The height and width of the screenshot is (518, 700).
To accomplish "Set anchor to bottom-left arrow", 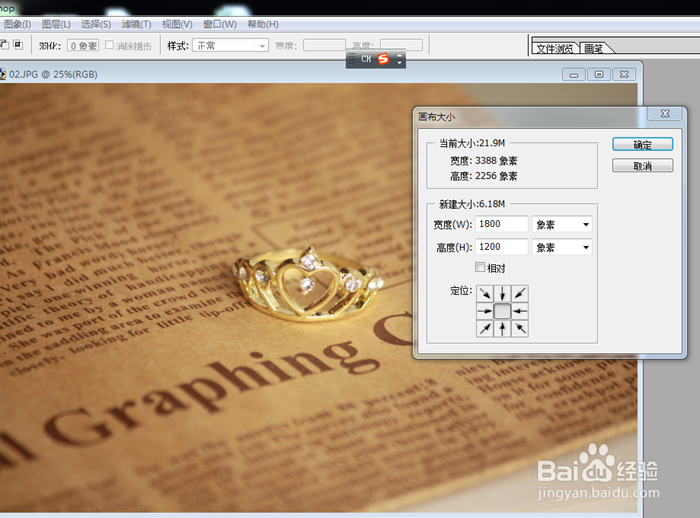I will (485, 328).
